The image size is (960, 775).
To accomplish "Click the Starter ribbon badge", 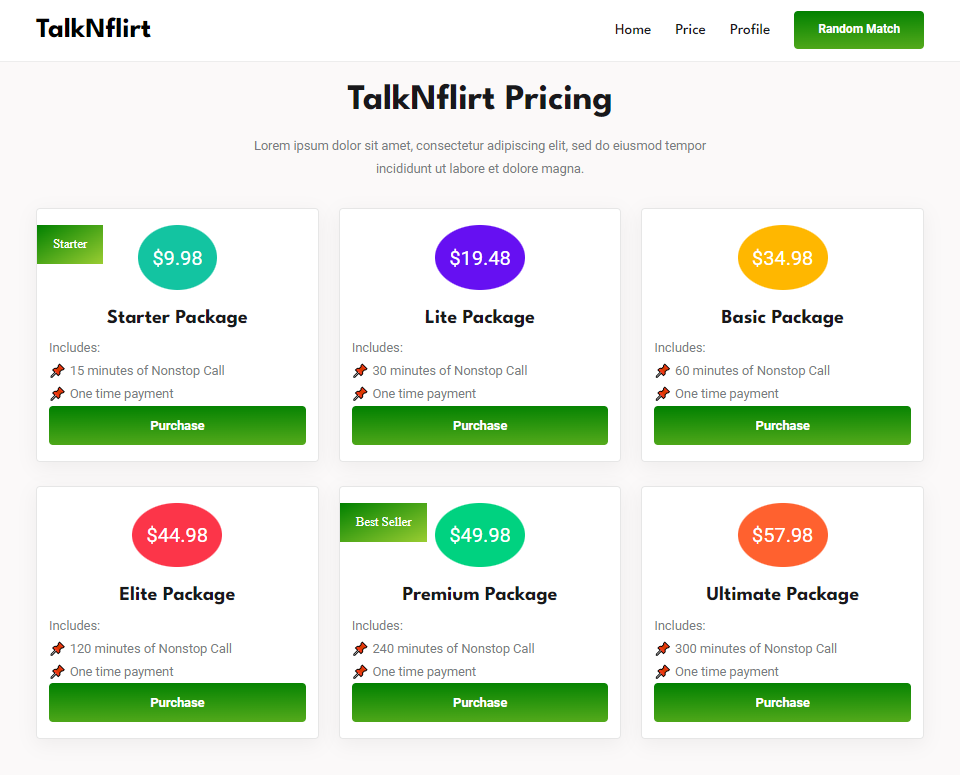I will [x=69, y=244].
